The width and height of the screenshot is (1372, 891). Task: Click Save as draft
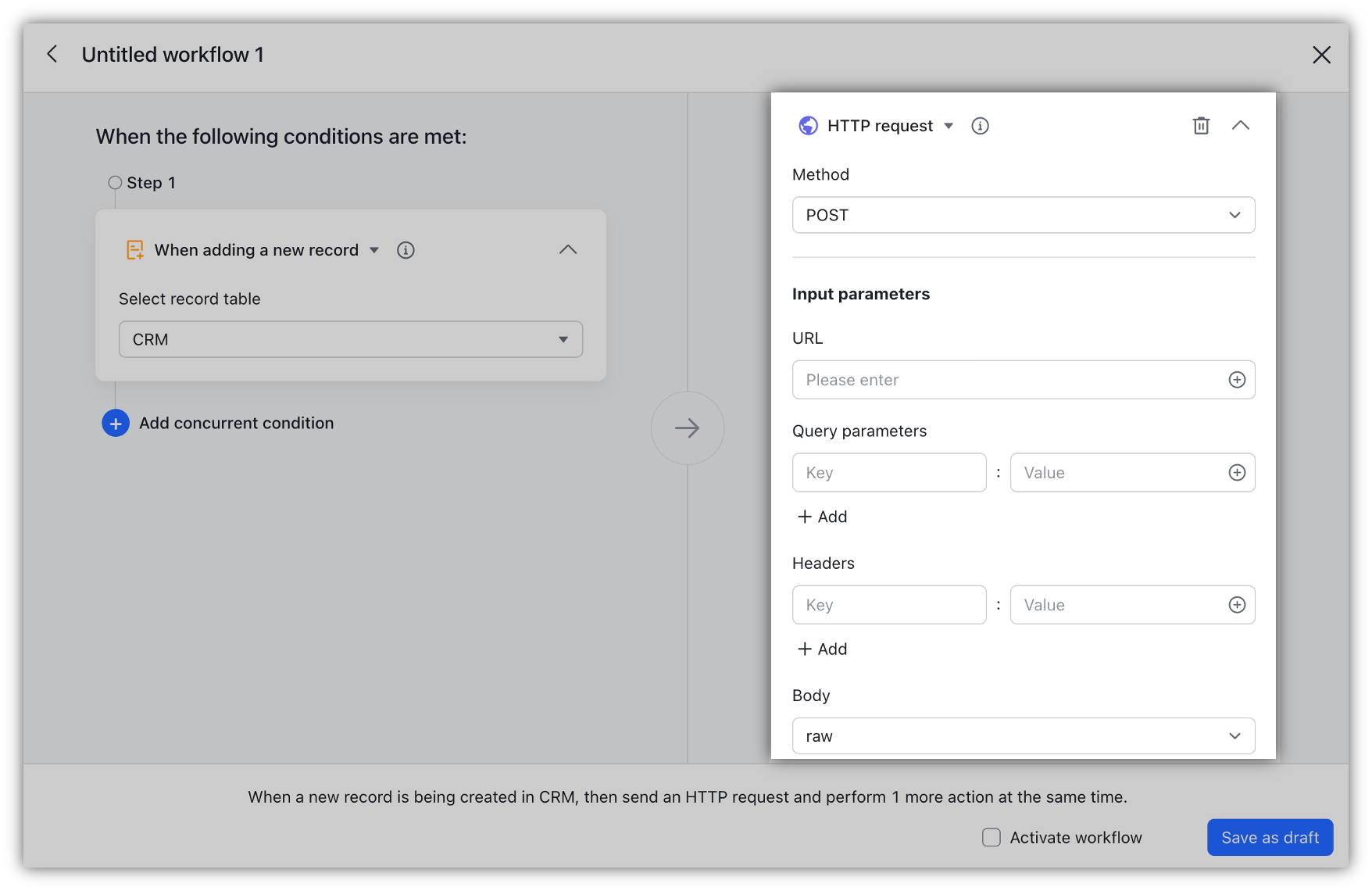click(1270, 838)
